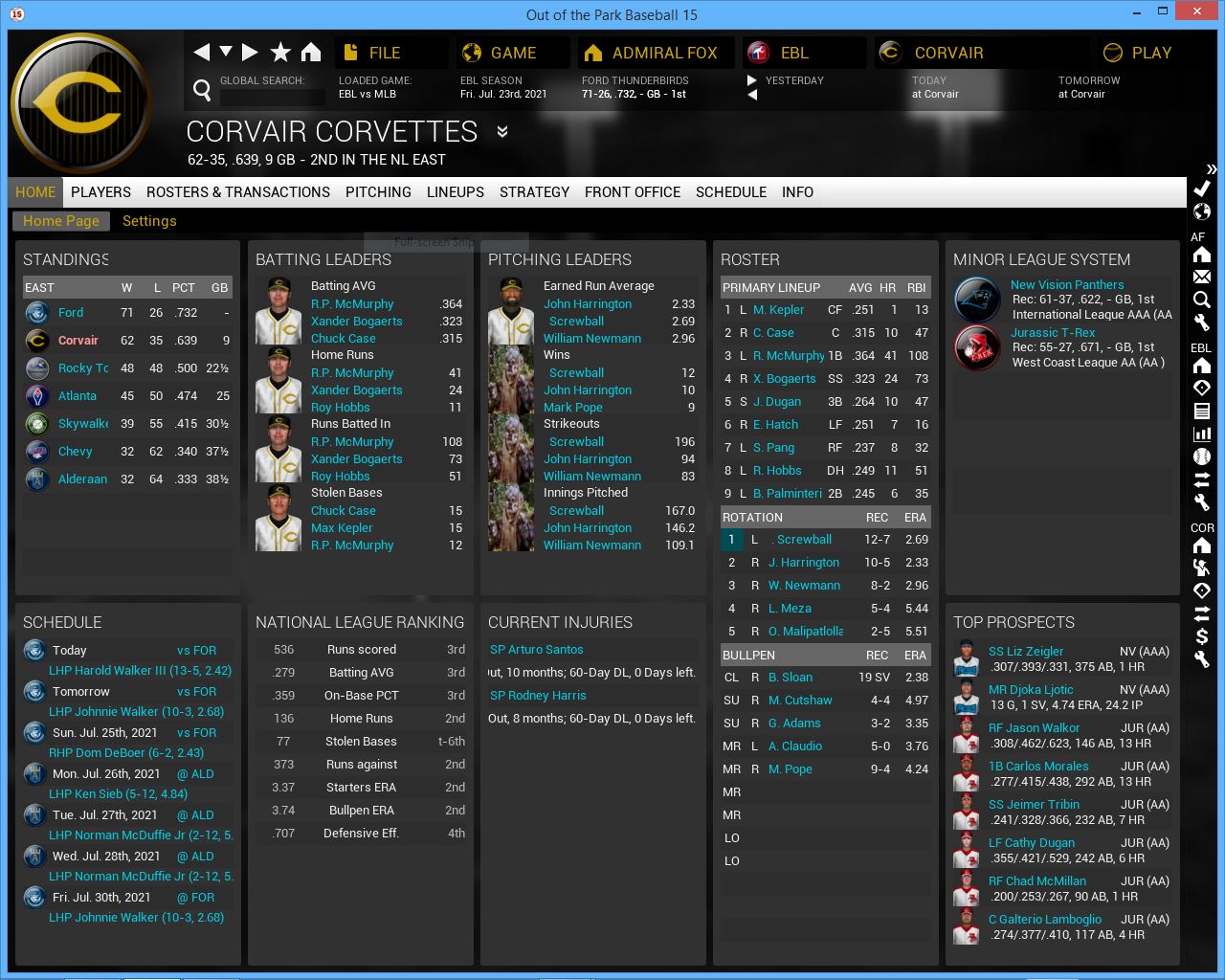Open the FILE menu
Image resolution: width=1225 pixels, height=980 pixels.
pos(384,53)
